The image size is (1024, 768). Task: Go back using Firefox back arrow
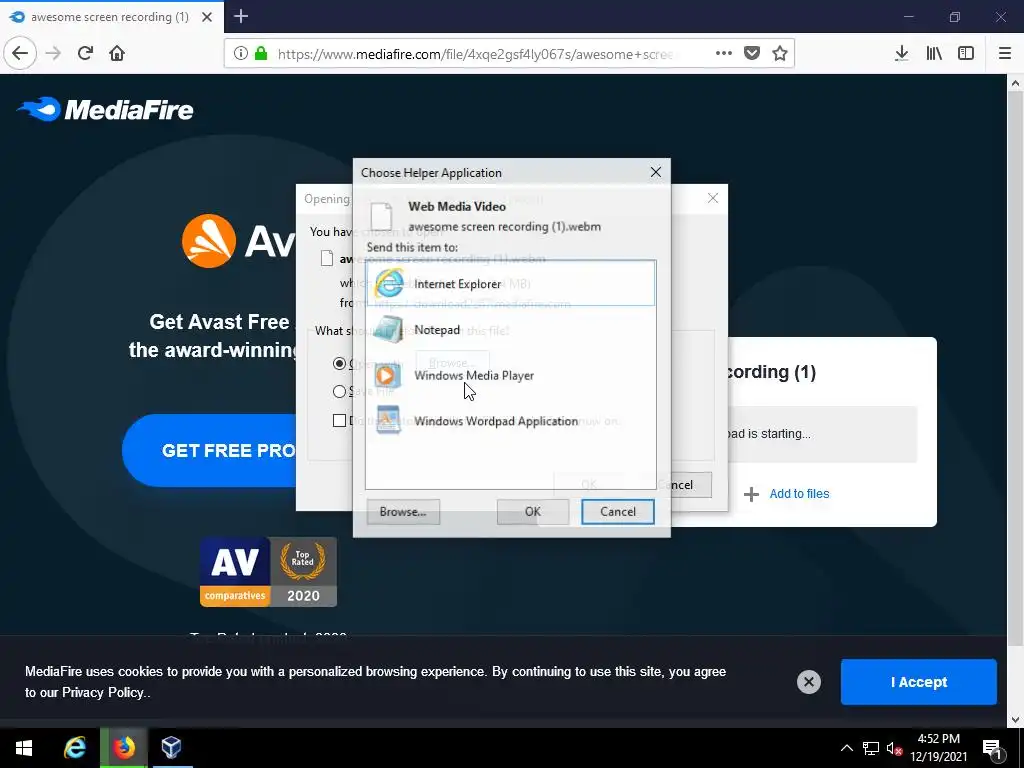pyautogui.click(x=20, y=54)
